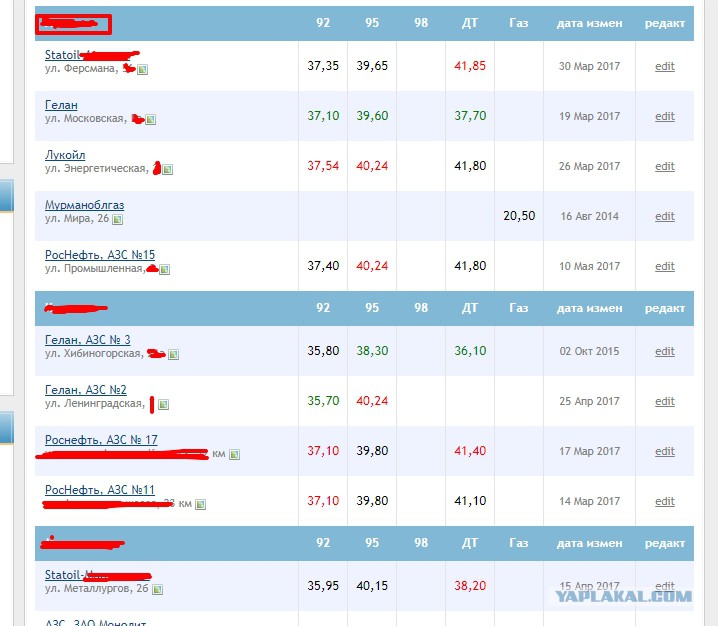Open map icon beside ул. Энергетическая address

(167, 169)
